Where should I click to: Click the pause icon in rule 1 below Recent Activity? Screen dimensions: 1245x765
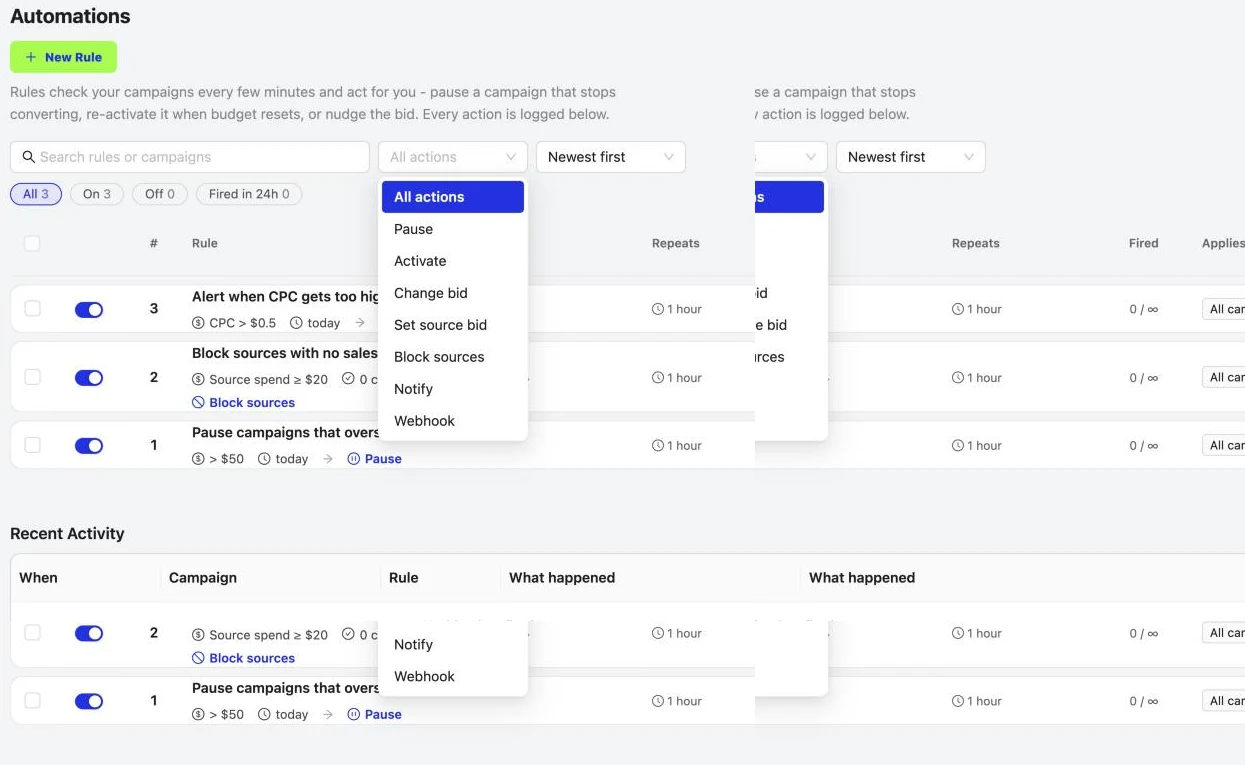[353, 714]
